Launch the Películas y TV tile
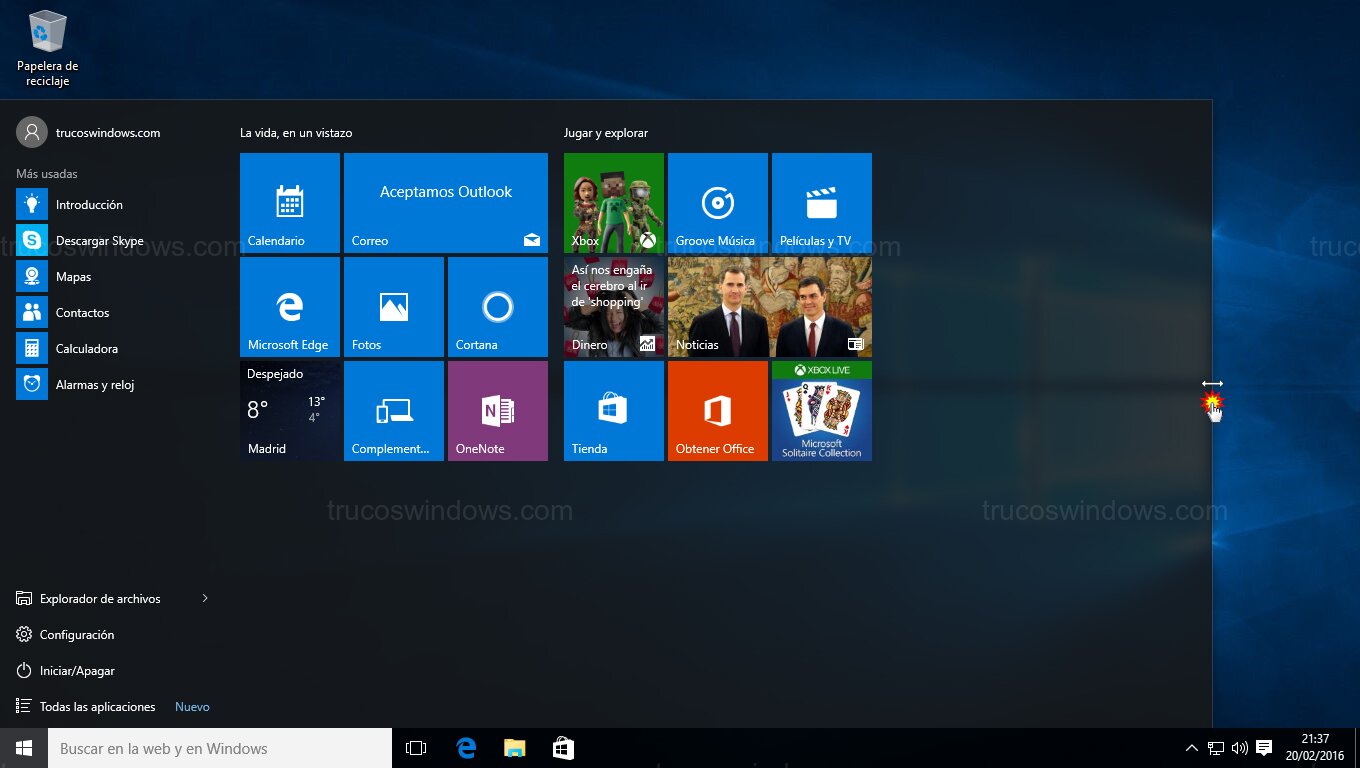Image resolution: width=1360 pixels, height=768 pixels. pyautogui.click(x=822, y=203)
